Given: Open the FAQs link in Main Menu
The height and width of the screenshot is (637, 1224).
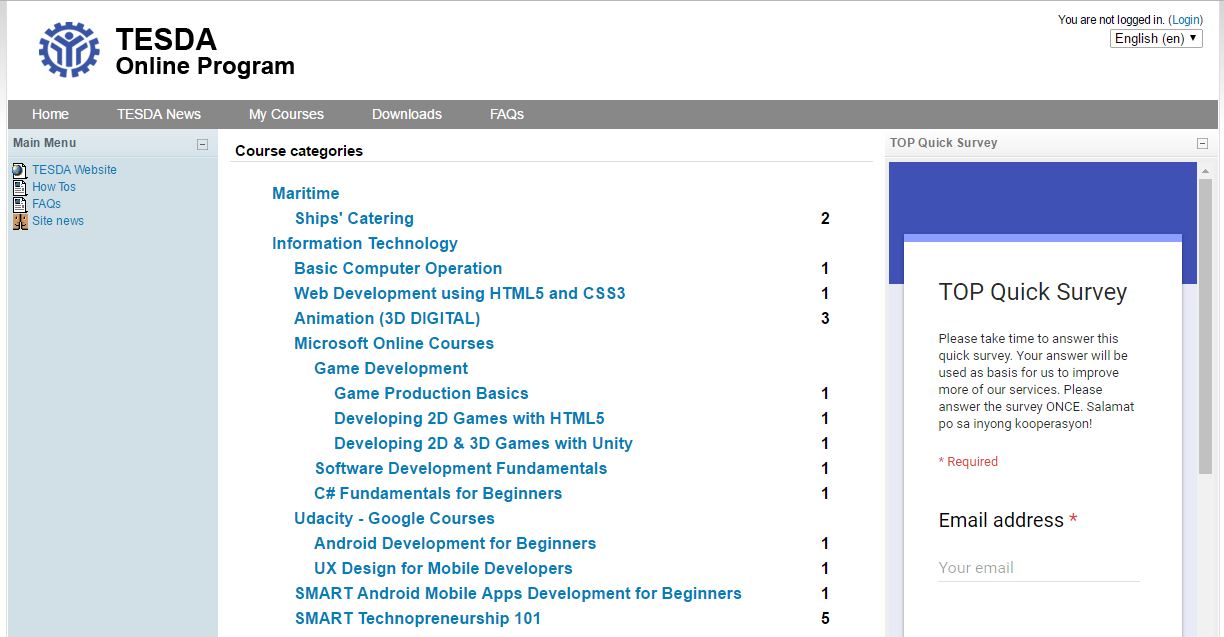Looking at the screenshot, I should [x=46, y=204].
